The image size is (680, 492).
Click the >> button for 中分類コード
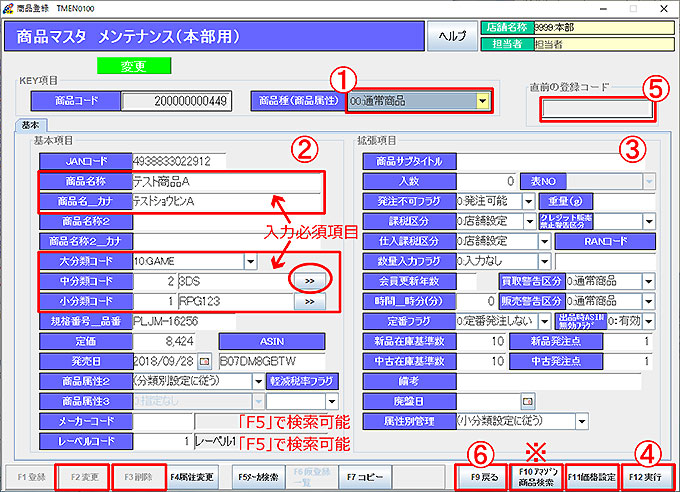(x=310, y=281)
